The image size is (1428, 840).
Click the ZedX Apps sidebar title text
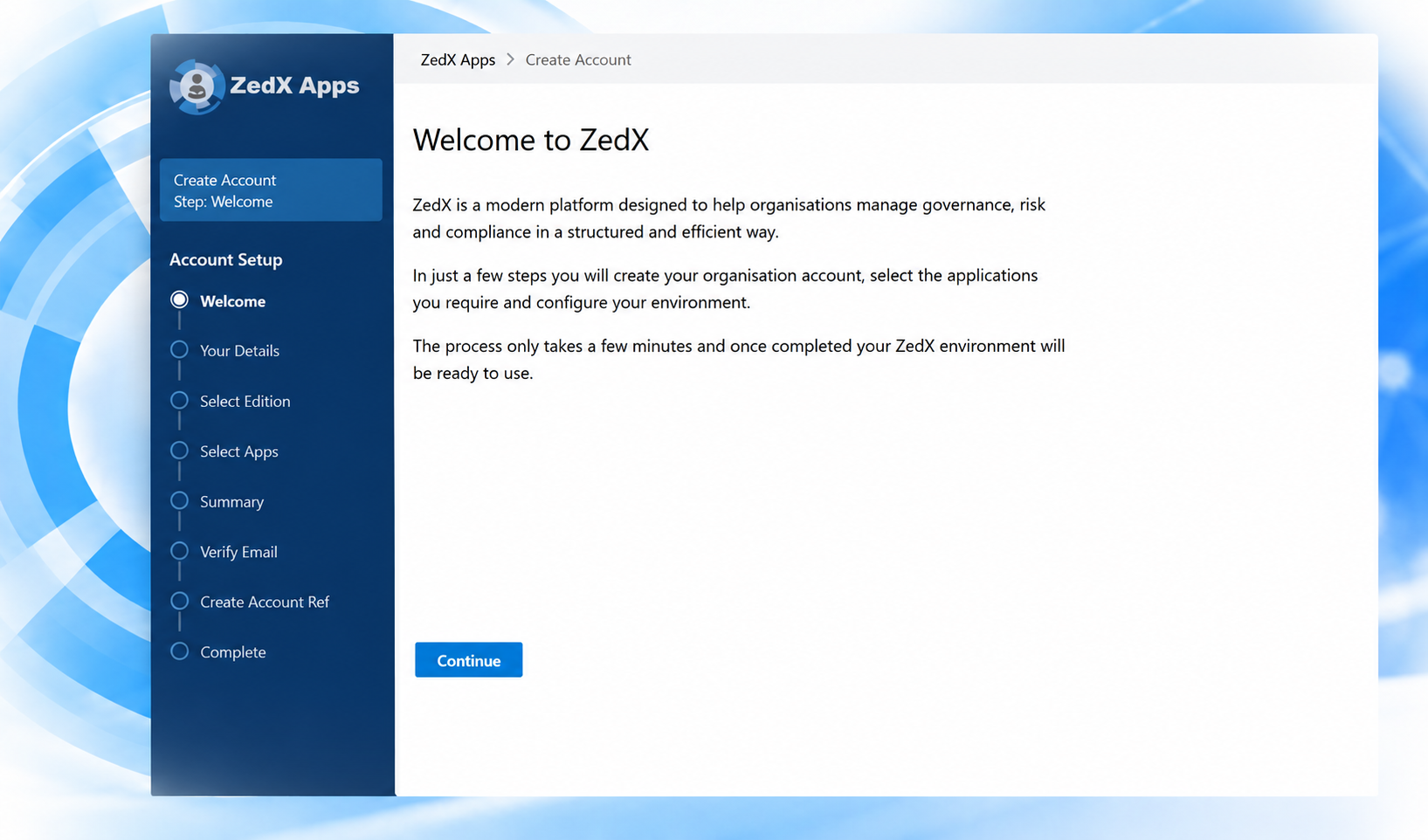pyautogui.click(x=294, y=86)
